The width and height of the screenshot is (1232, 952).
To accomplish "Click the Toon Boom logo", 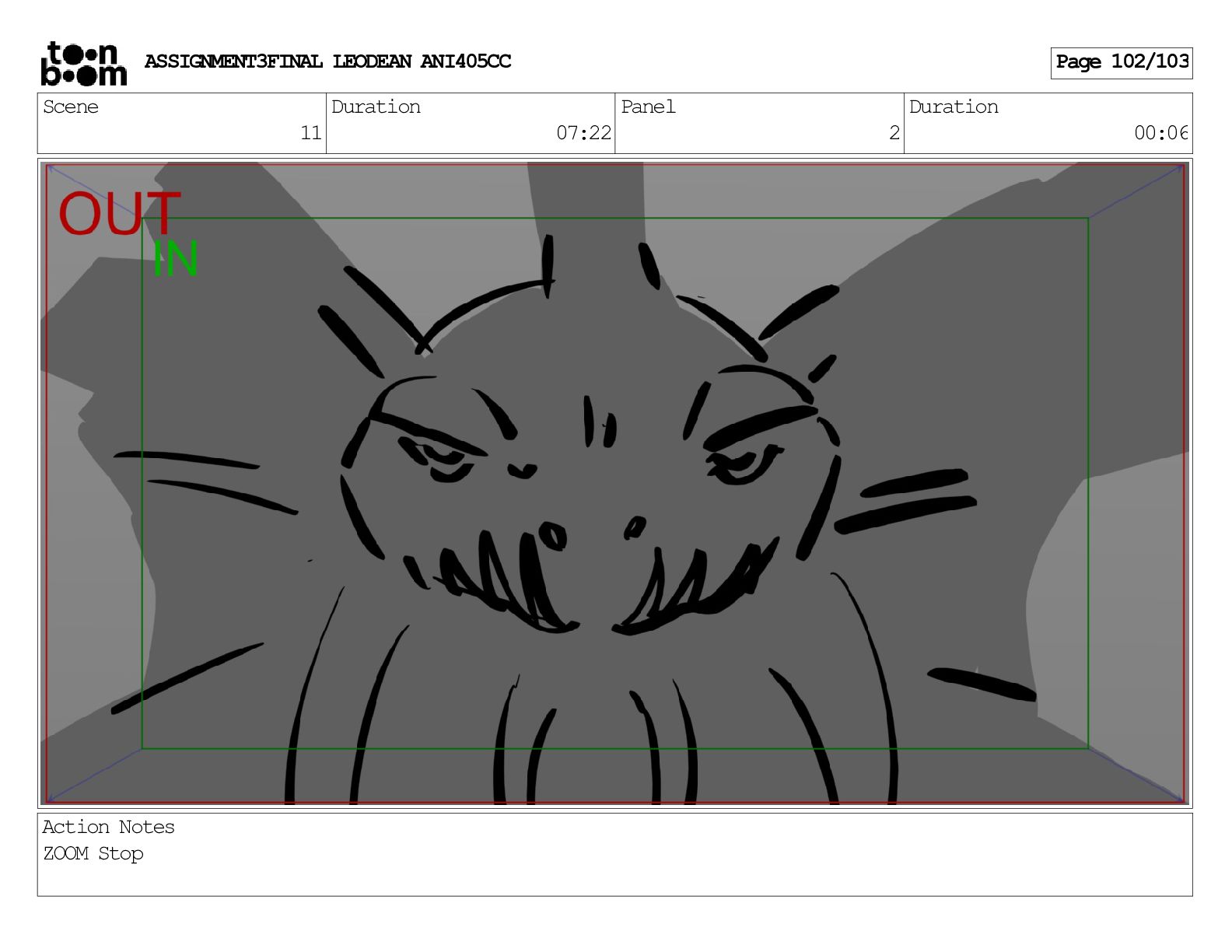I will click(x=83, y=63).
